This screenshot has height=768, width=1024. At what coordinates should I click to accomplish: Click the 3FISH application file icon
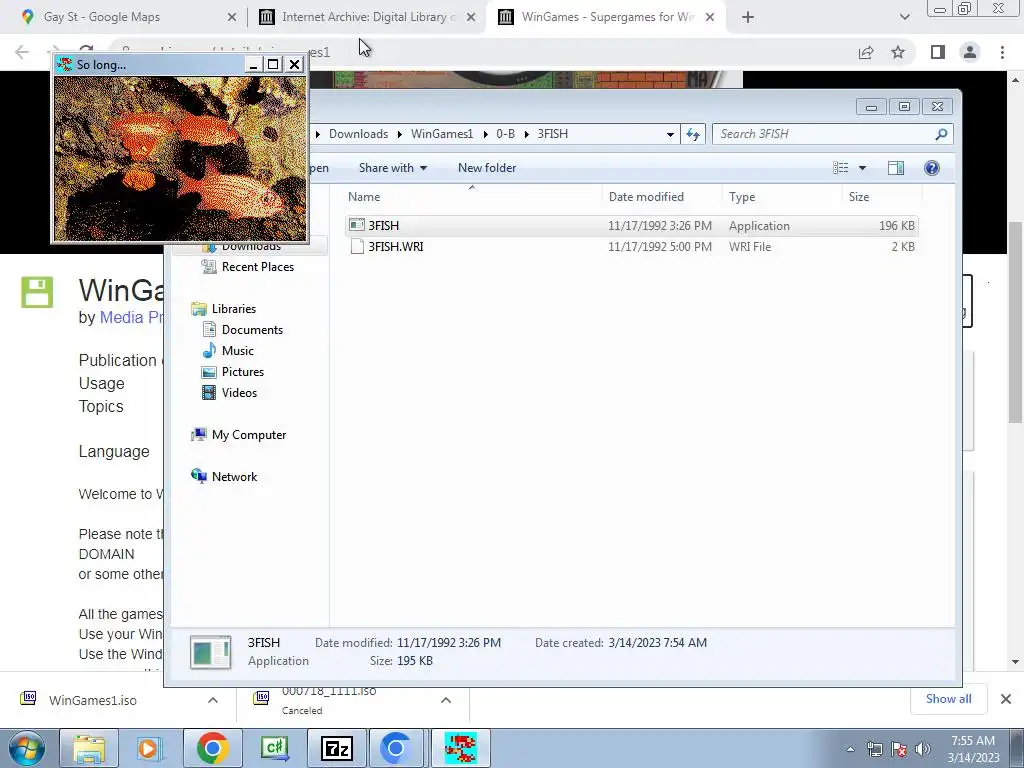[x=357, y=225]
